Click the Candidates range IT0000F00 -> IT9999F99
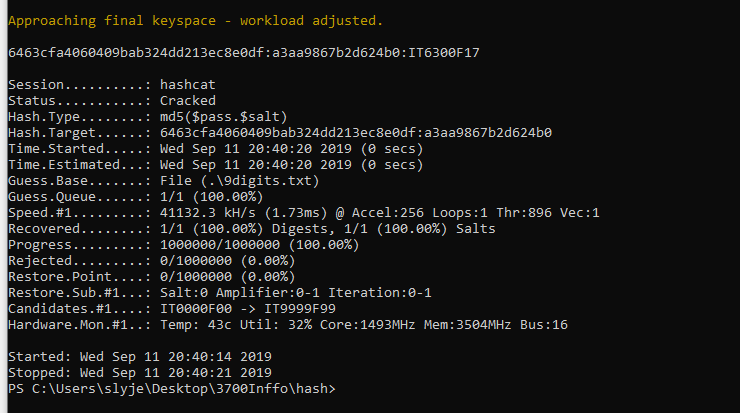The height and width of the screenshot is (413, 740). (257, 308)
